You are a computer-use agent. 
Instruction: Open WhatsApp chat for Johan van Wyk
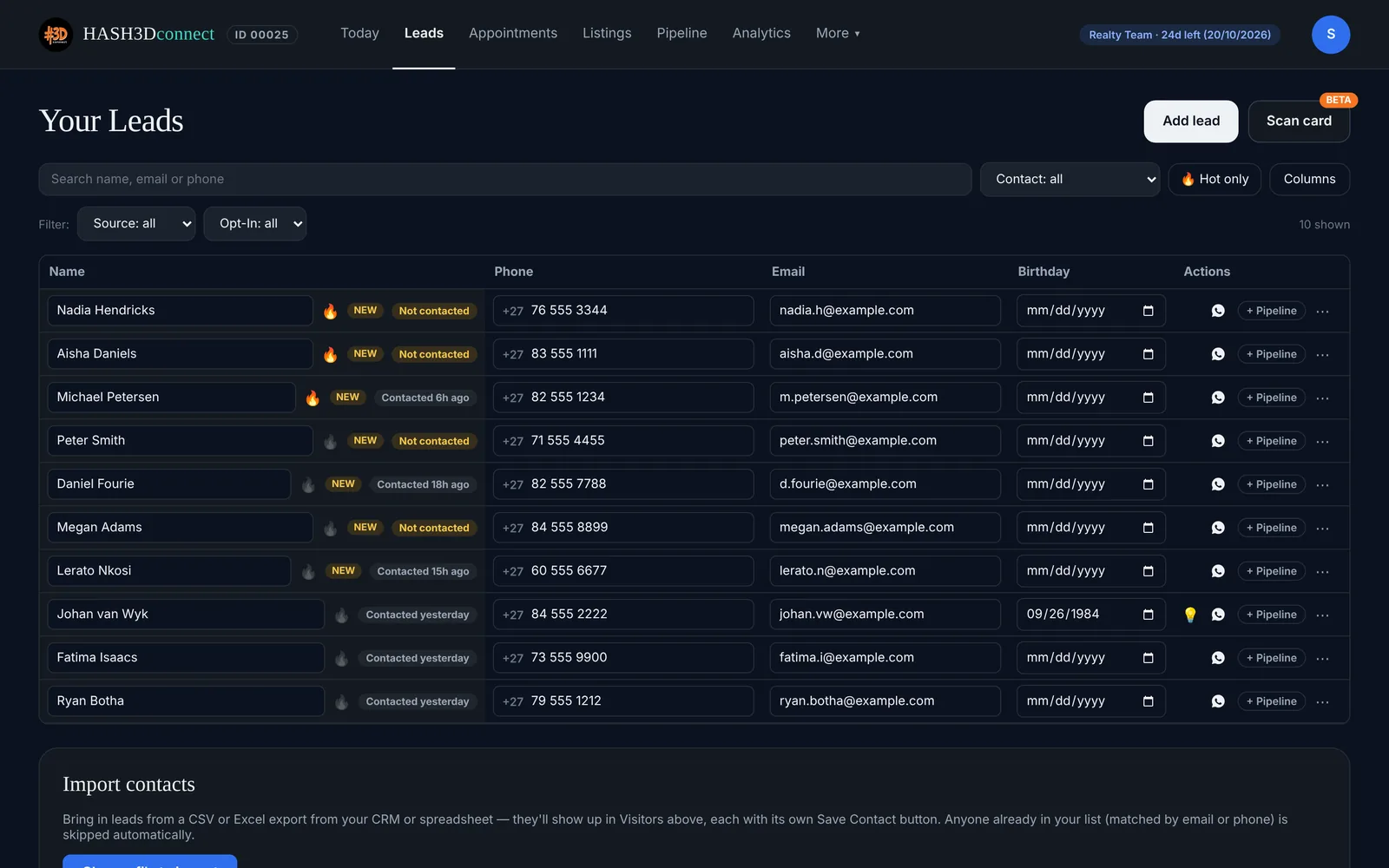click(x=1218, y=615)
